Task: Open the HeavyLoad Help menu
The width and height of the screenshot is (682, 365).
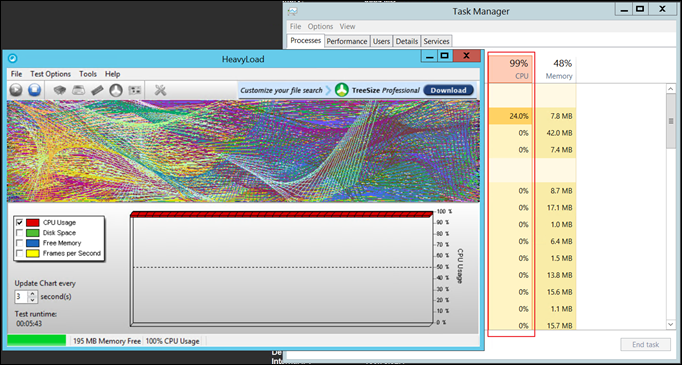Action: click(x=113, y=74)
